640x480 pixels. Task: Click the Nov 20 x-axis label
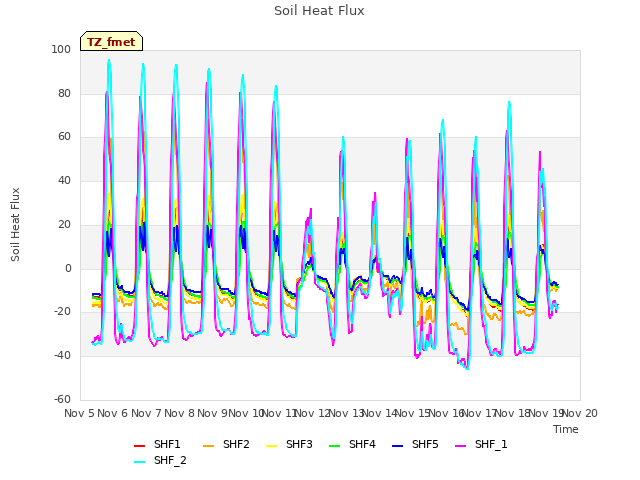580,413
